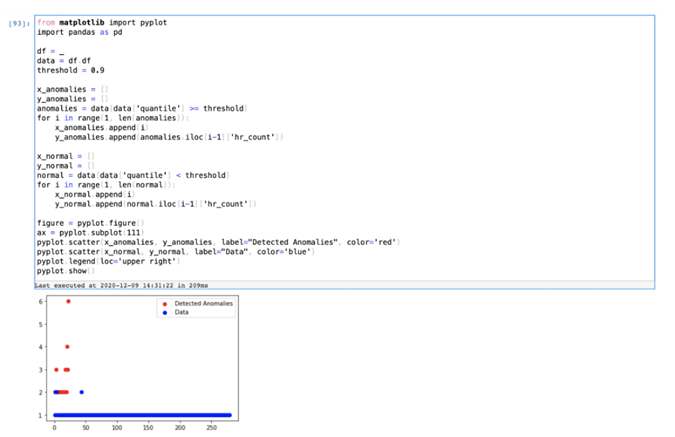
Task: Click the highest red anomaly point at 6
Action: (x=68, y=301)
